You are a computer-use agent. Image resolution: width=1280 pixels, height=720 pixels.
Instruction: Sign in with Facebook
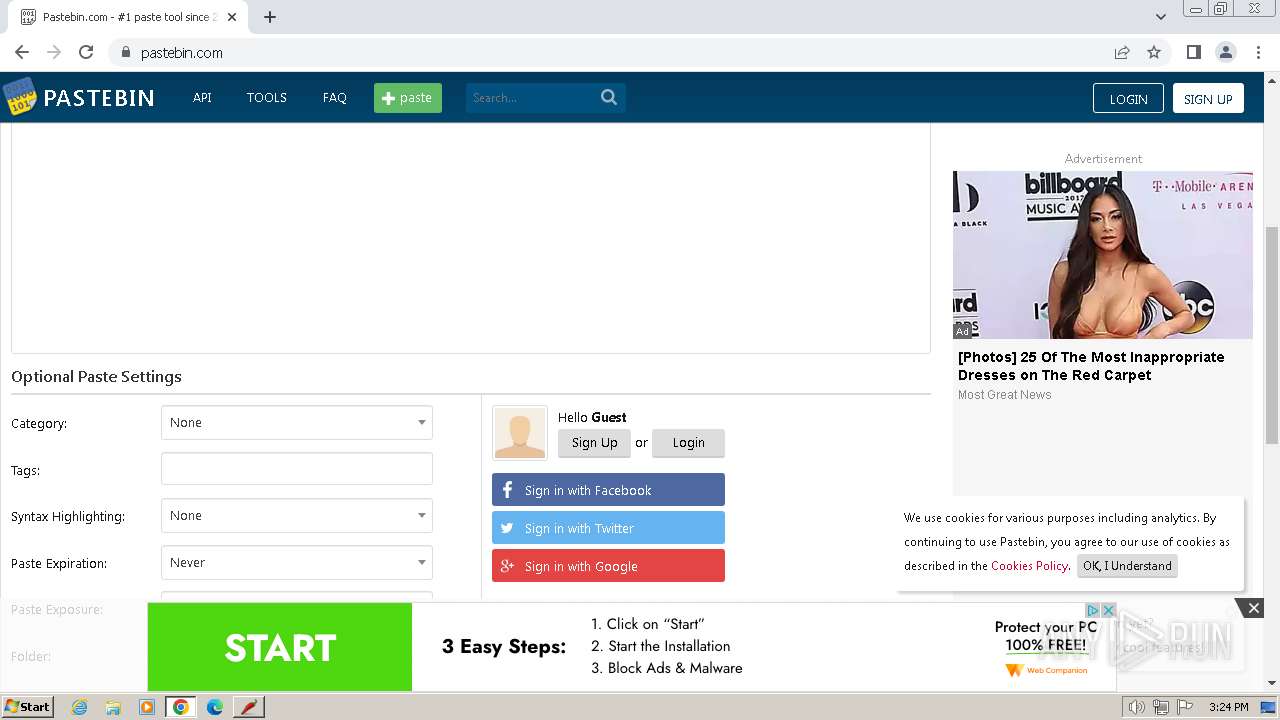[x=608, y=490]
